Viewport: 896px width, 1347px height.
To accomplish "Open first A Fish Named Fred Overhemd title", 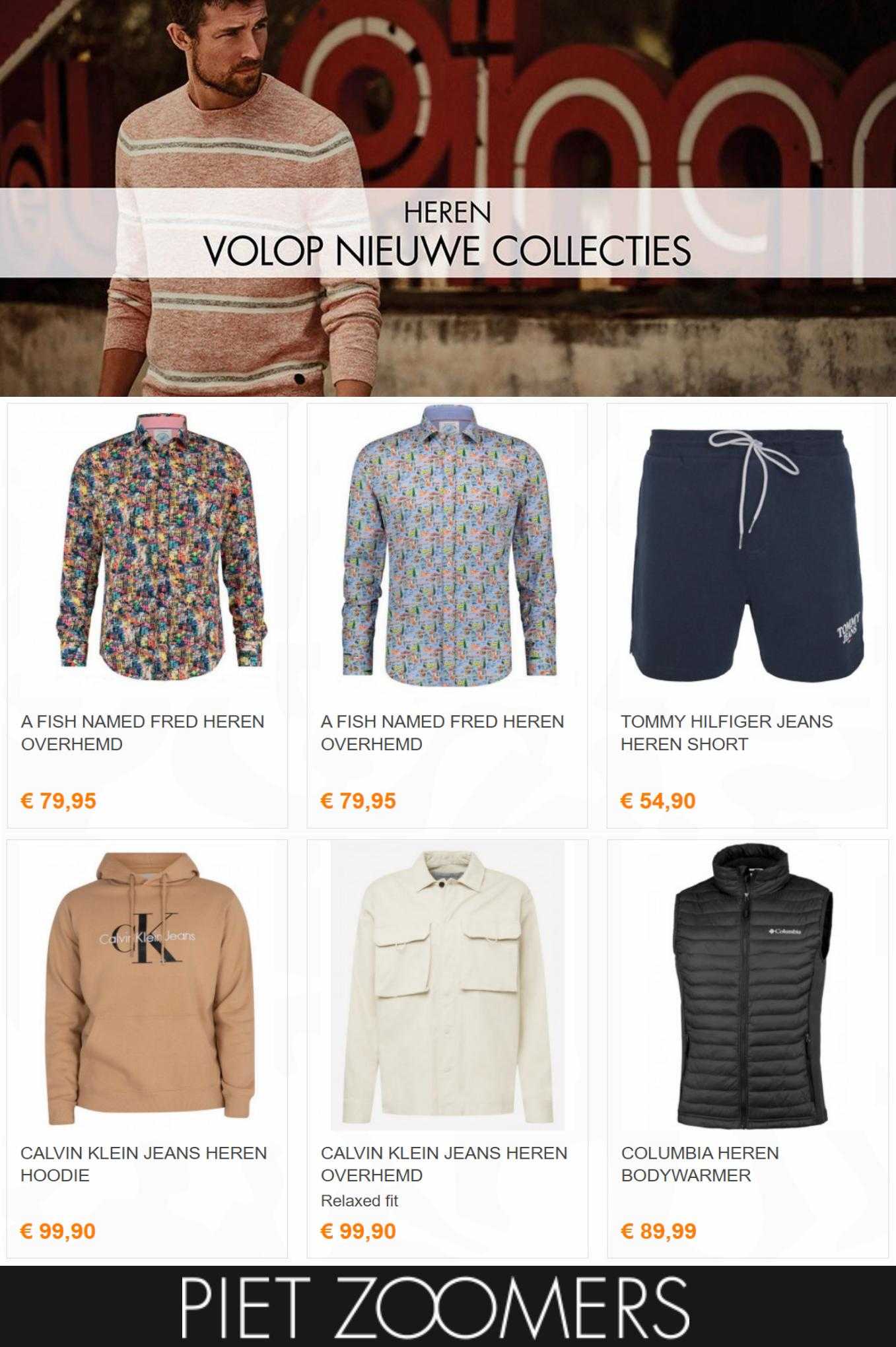I will pyautogui.click(x=143, y=732).
